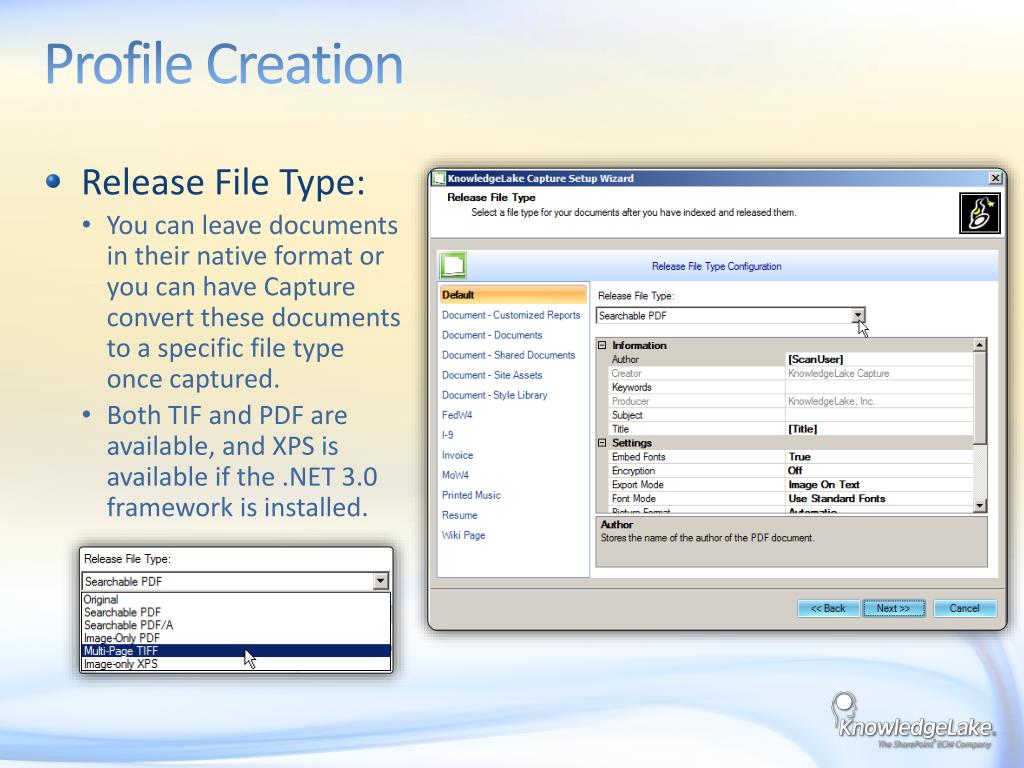Image resolution: width=1024 pixels, height=768 pixels.
Task: Choose Multi-Page TIFF from the list
Action: (x=236, y=650)
